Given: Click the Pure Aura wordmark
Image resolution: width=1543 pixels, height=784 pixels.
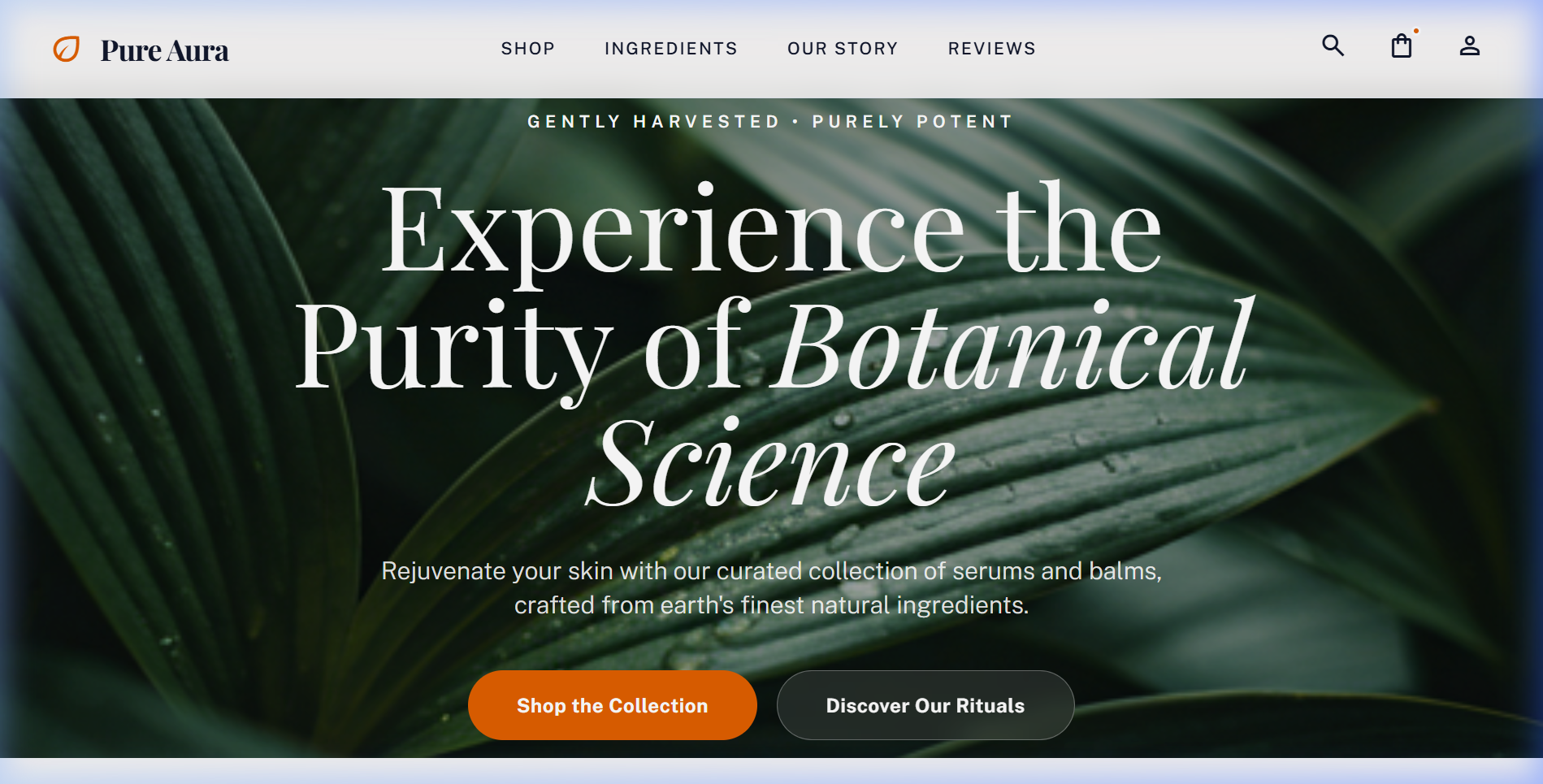Looking at the screenshot, I should 164,49.
